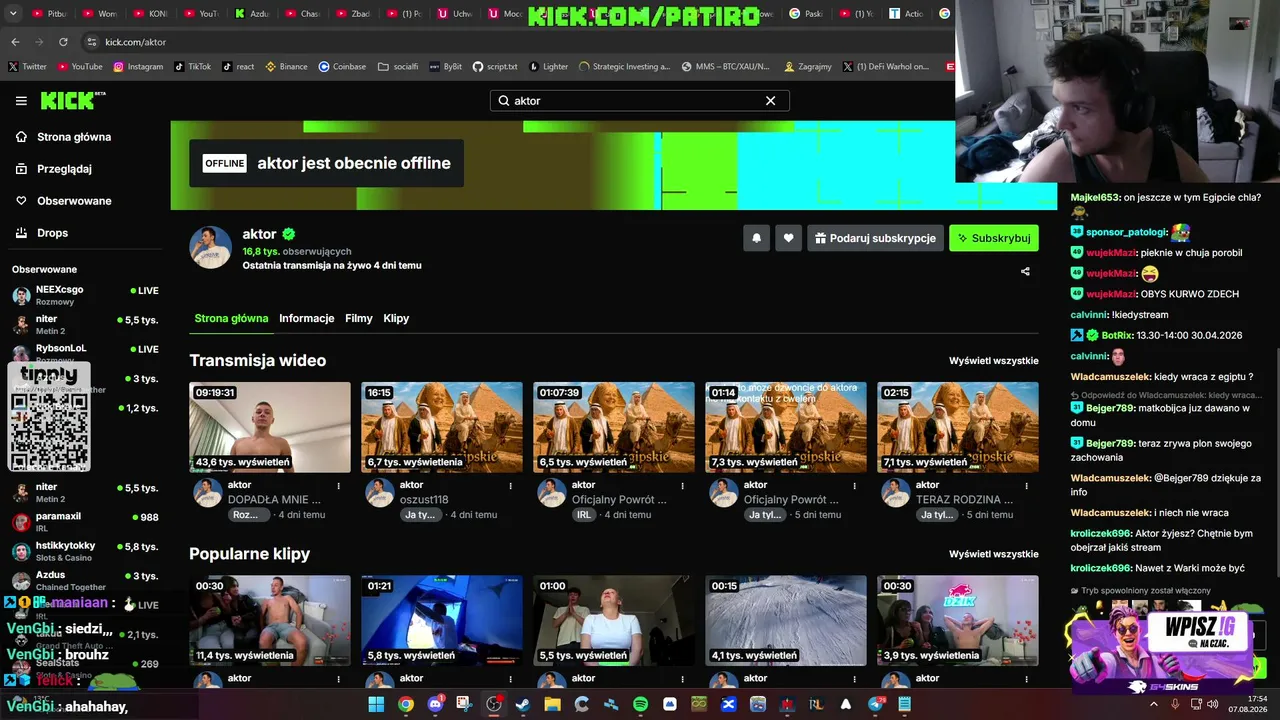Open paramaxil channel in sidebar
Screen dimensions: 1280x720
[85, 522]
